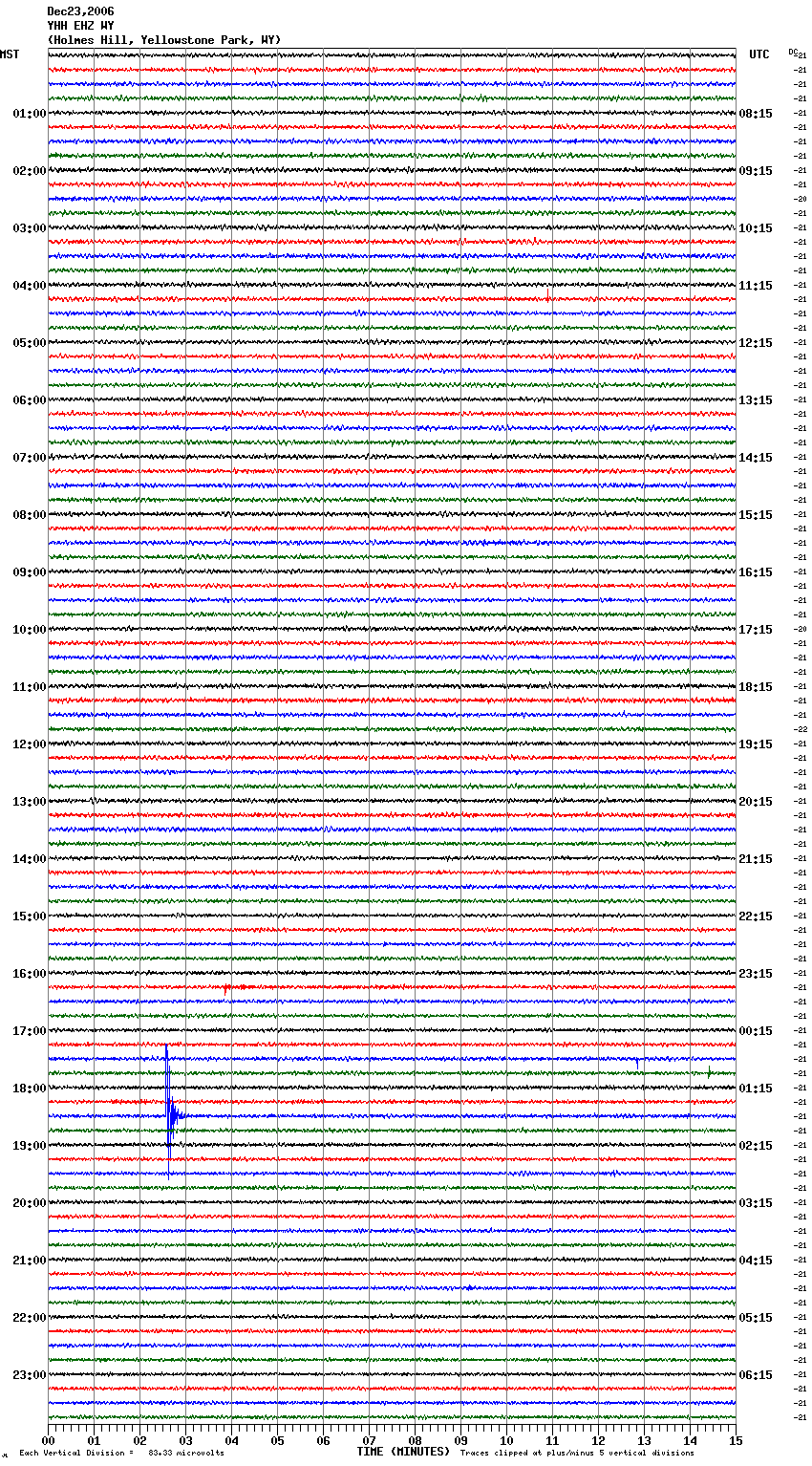Click the "UTC" axis header
This screenshot has width=812, height=1466.
759,54
